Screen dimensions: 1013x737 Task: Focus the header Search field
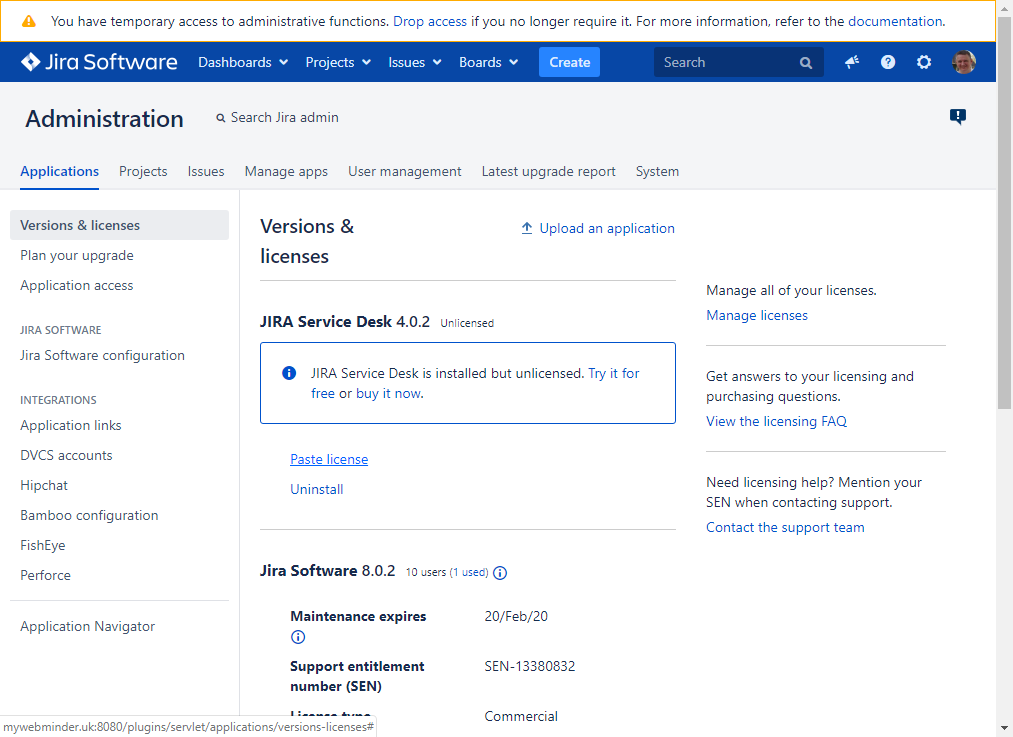(x=738, y=62)
